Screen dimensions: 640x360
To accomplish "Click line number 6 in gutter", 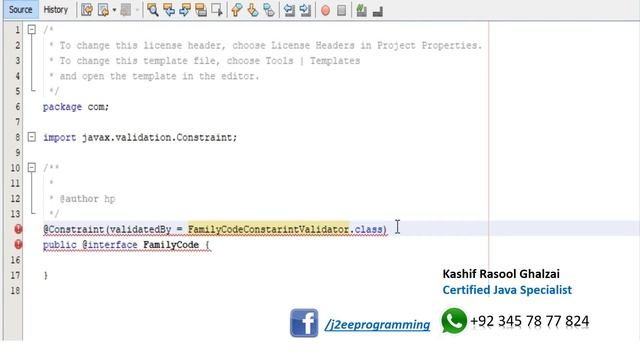I will pyautogui.click(x=17, y=107).
